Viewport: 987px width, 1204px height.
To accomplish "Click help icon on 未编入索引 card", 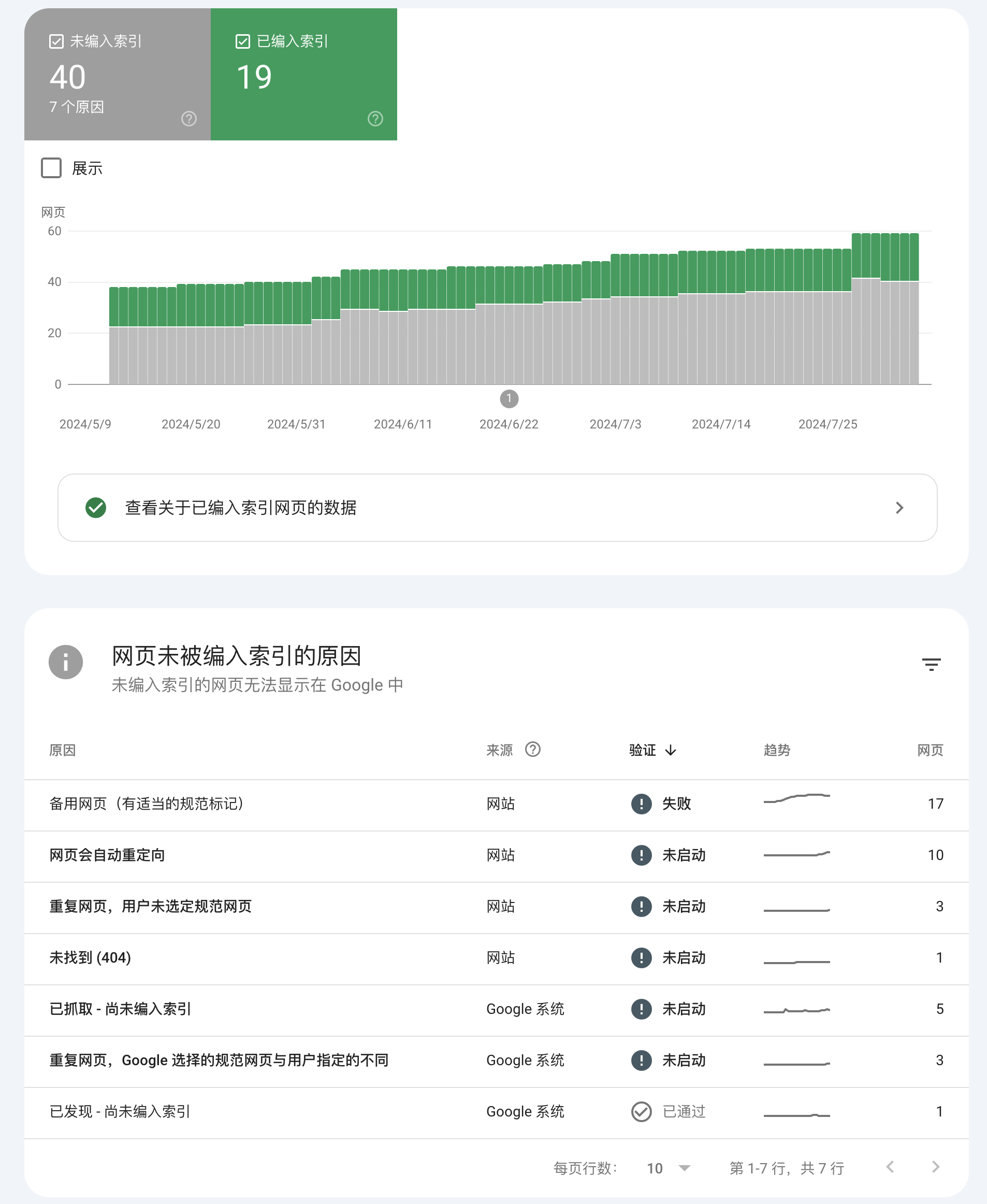I will 189,118.
